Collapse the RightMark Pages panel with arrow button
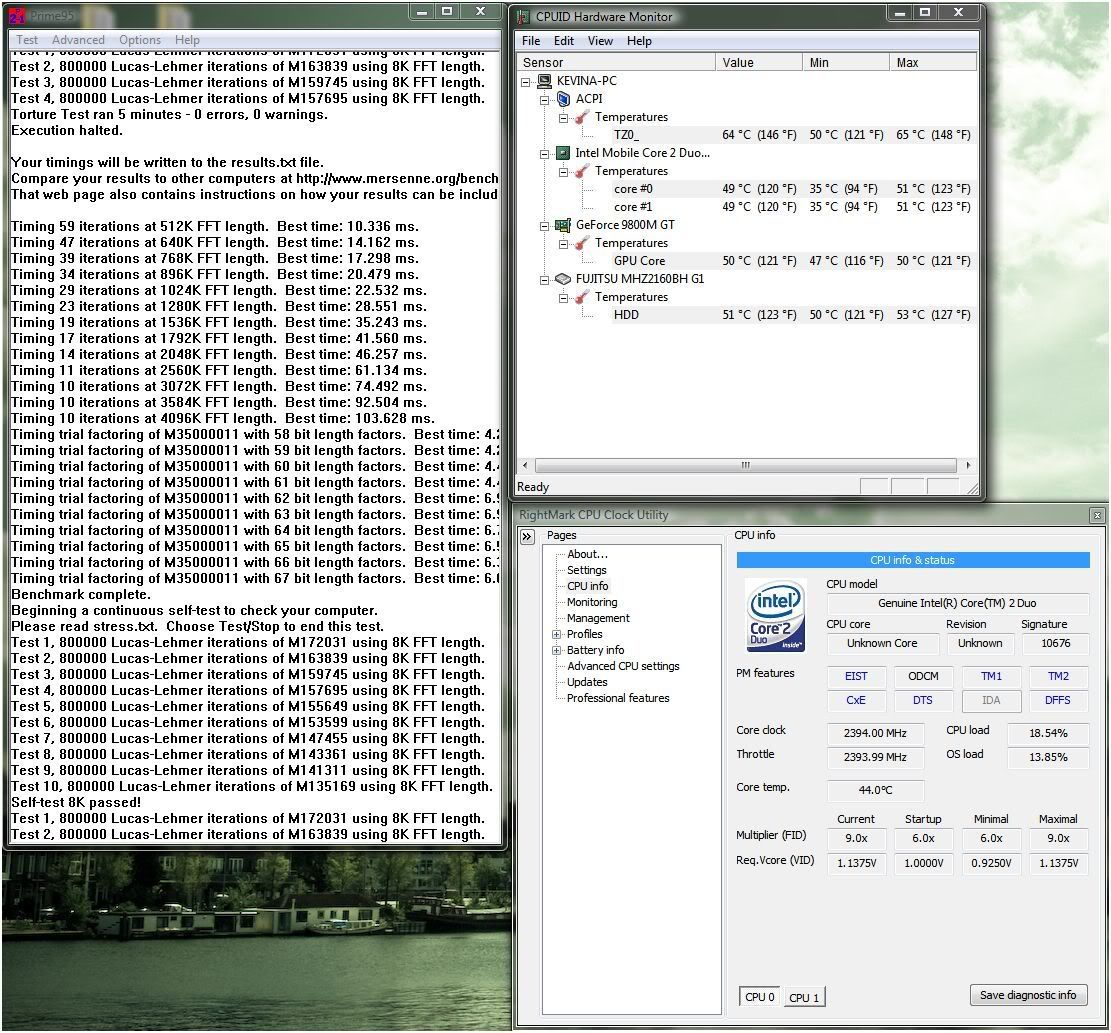The height and width of the screenshot is (1033, 1111). 526,536
